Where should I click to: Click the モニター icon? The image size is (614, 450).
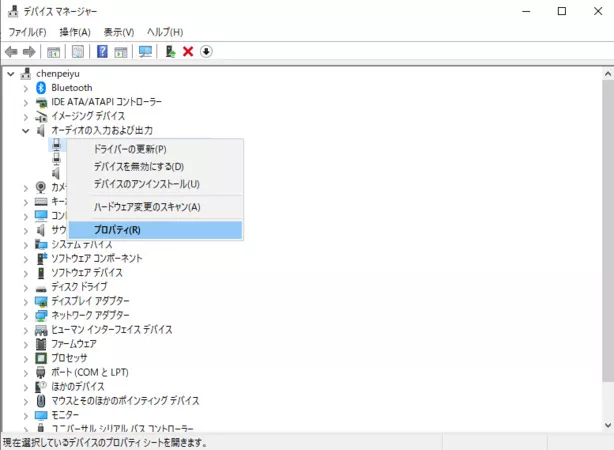tap(41, 415)
